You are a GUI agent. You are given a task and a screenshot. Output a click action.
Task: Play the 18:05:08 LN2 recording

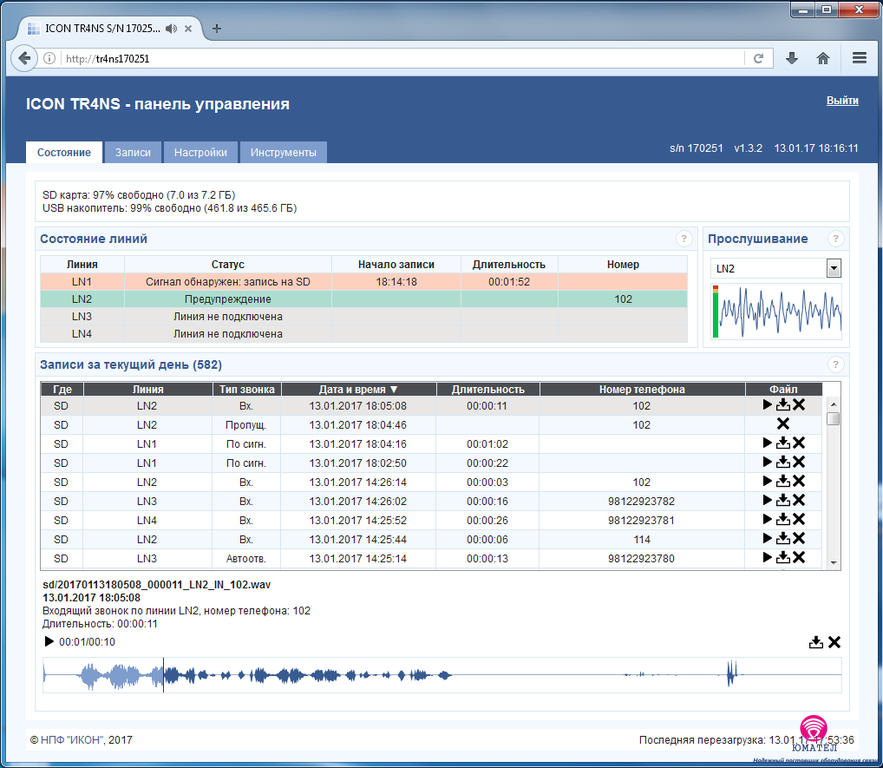[767, 404]
